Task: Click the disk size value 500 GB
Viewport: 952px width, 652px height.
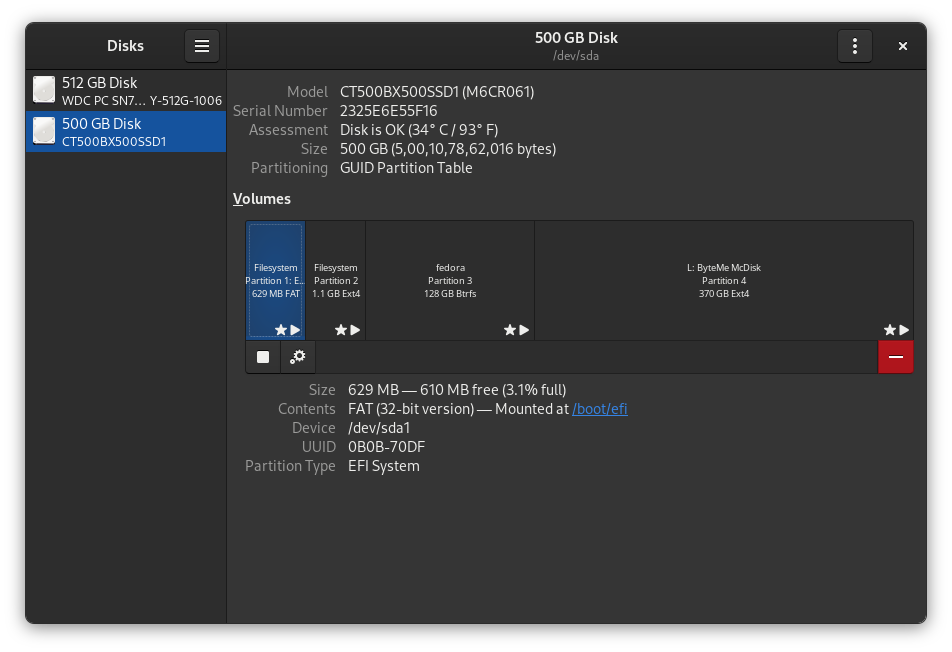Action: [448, 149]
